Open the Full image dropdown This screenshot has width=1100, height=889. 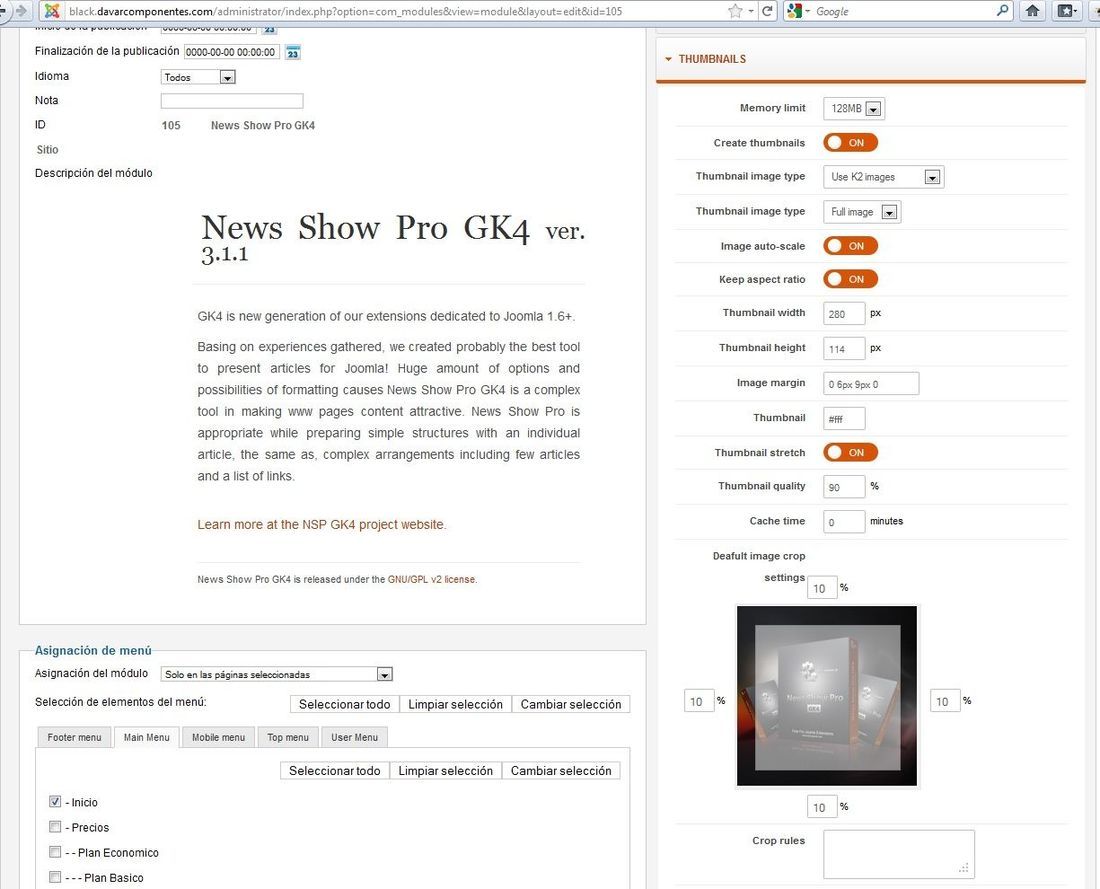tap(862, 212)
